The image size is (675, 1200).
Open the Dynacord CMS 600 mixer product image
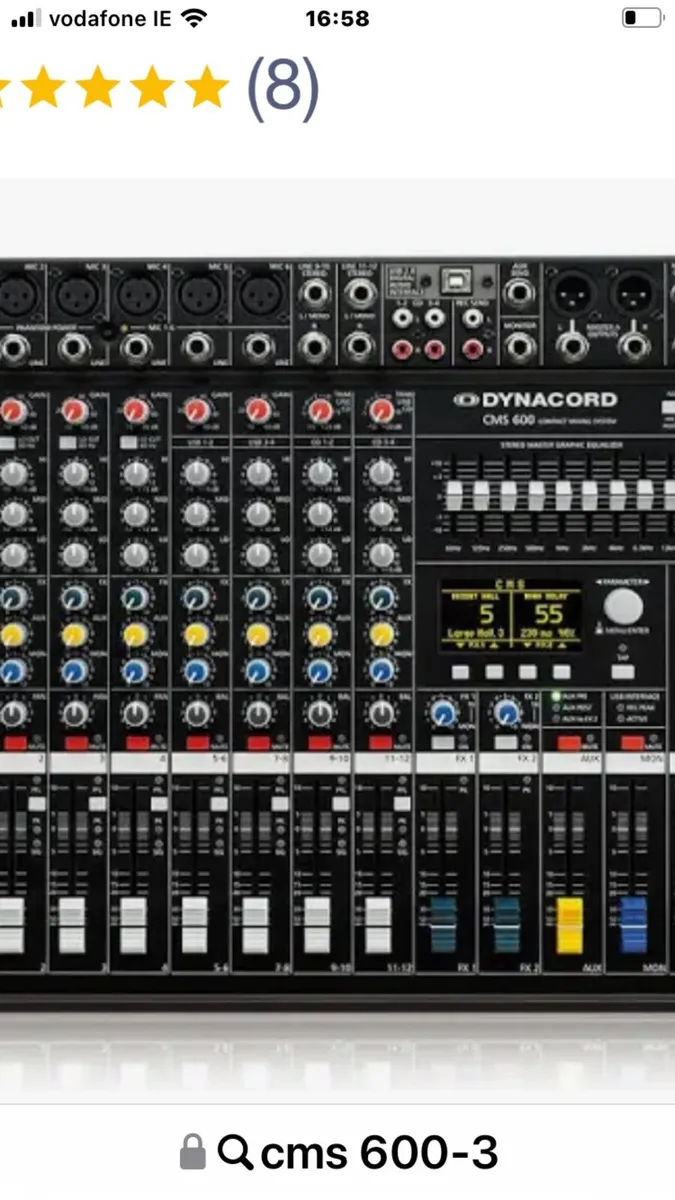(337, 640)
